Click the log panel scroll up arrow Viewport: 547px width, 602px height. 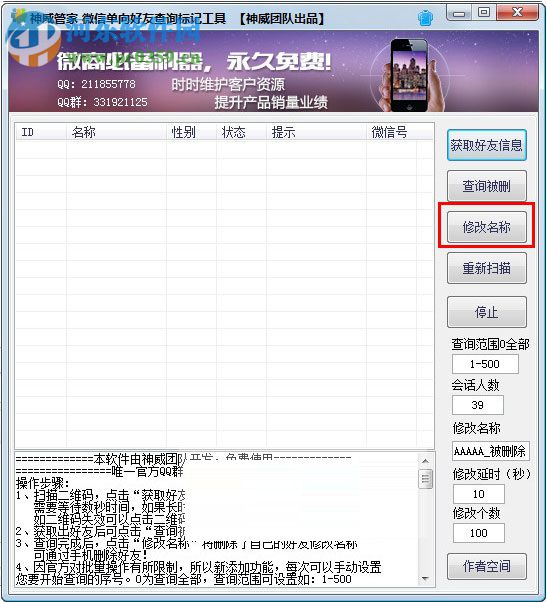pyautogui.click(x=425, y=461)
